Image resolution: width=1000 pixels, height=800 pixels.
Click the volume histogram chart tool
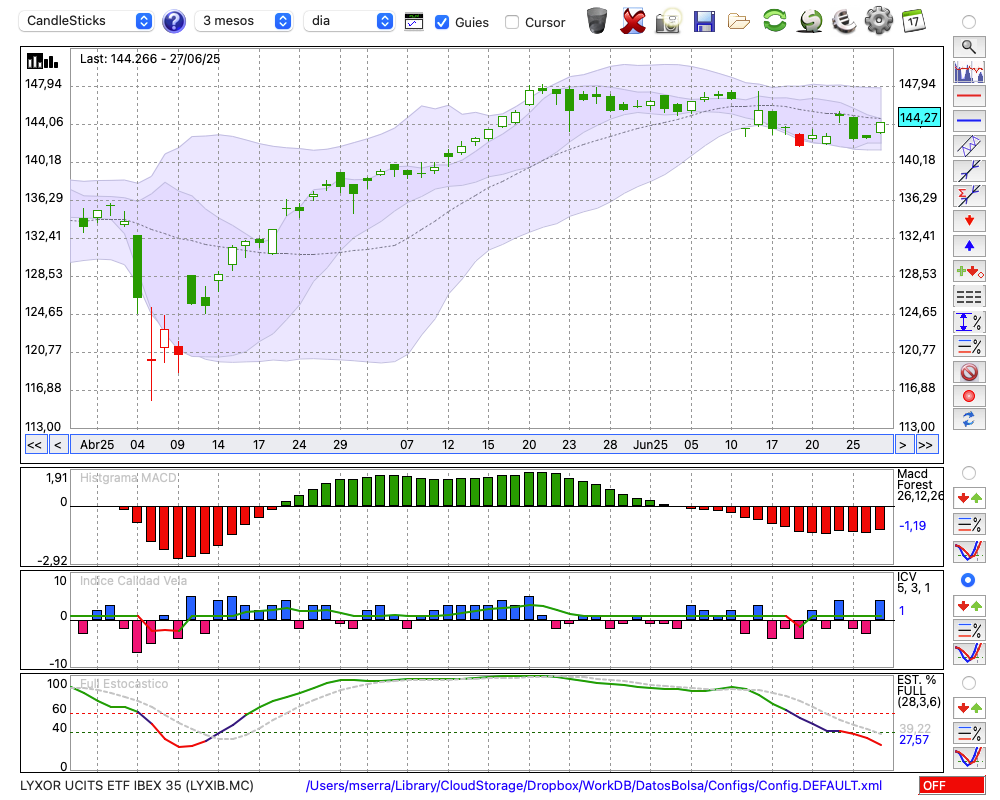pyautogui.click(x=969, y=71)
